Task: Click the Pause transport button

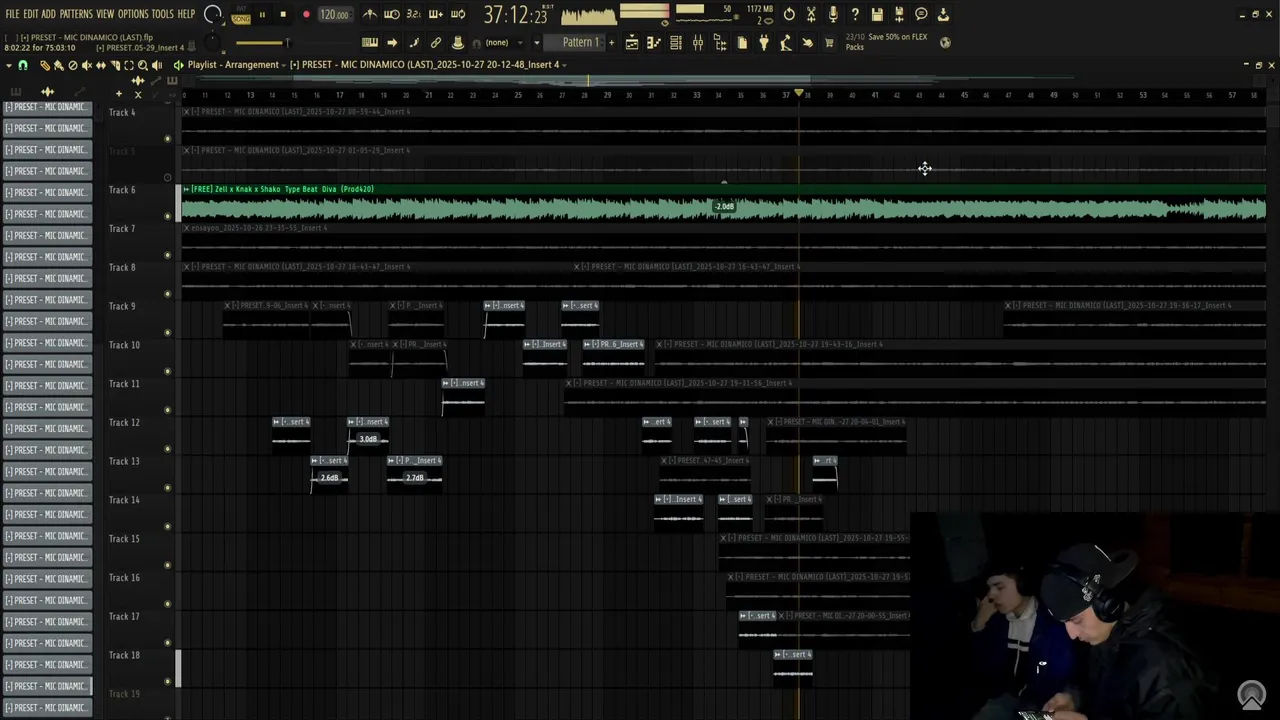Action: tap(262, 15)
